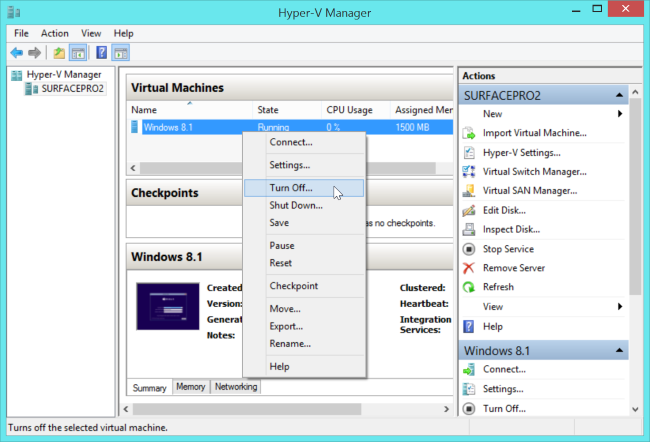The image size is (650, 442).
Task: Click the Stop Service icon
Action: coord(469,249)
